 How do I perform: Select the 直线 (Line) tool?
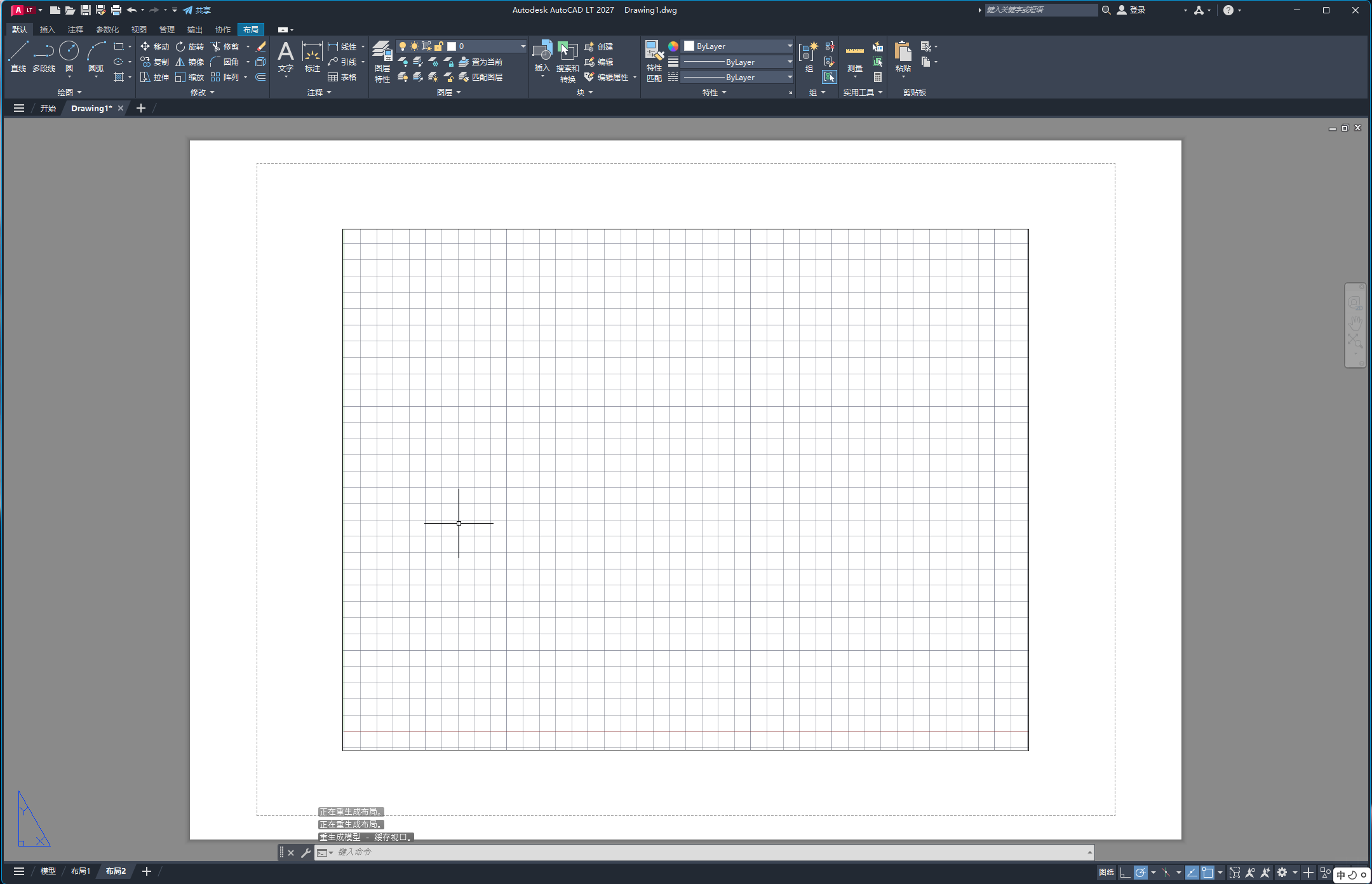click(18, 56)
